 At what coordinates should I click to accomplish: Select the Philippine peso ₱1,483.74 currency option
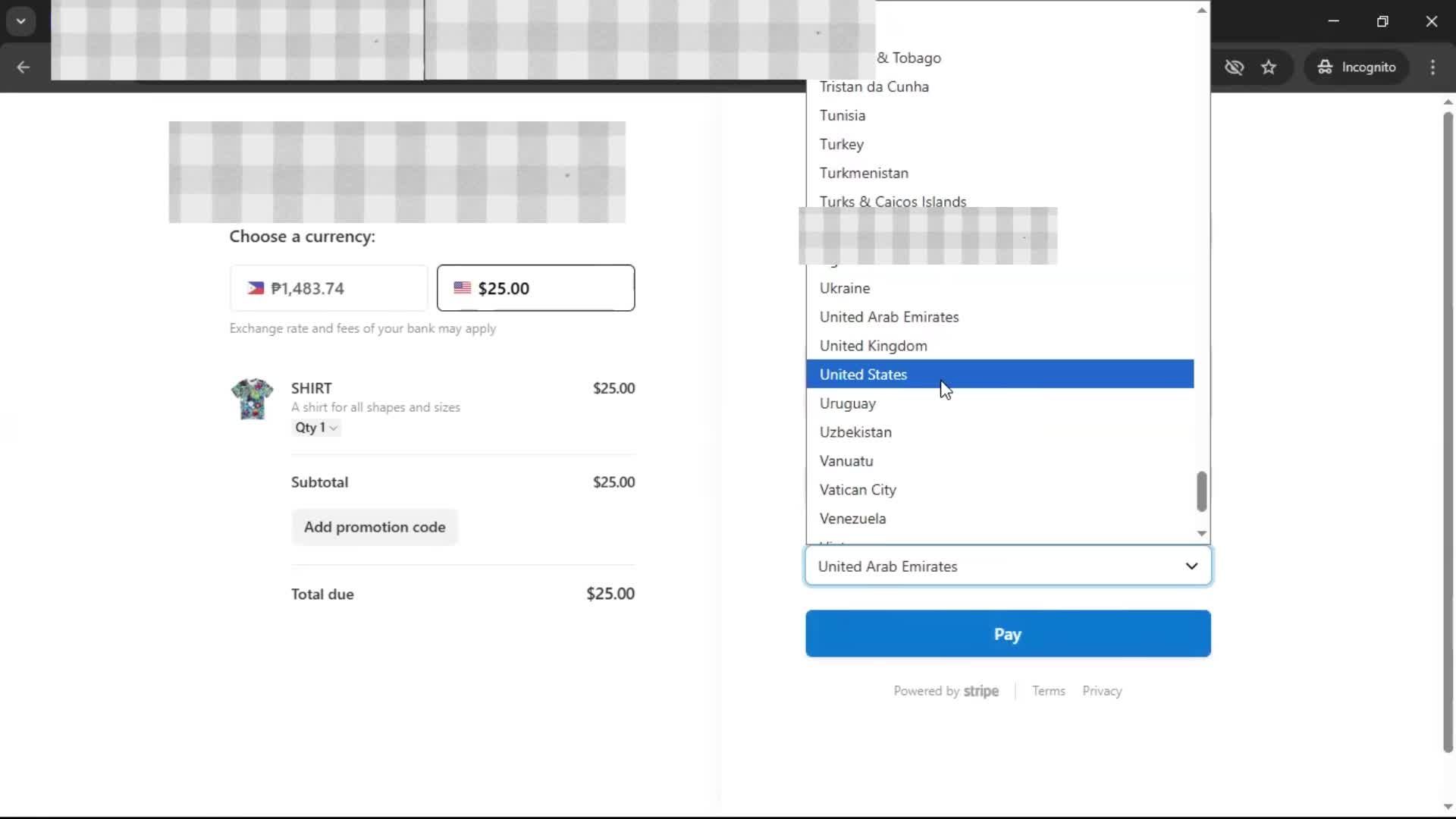[328, 288]
